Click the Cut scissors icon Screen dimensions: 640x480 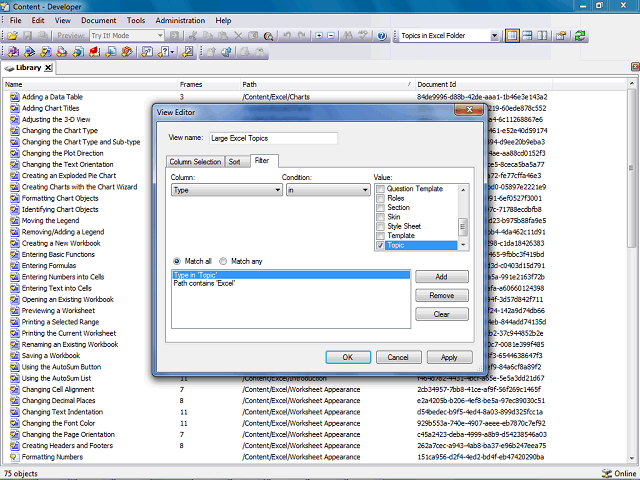coord(193,36)
